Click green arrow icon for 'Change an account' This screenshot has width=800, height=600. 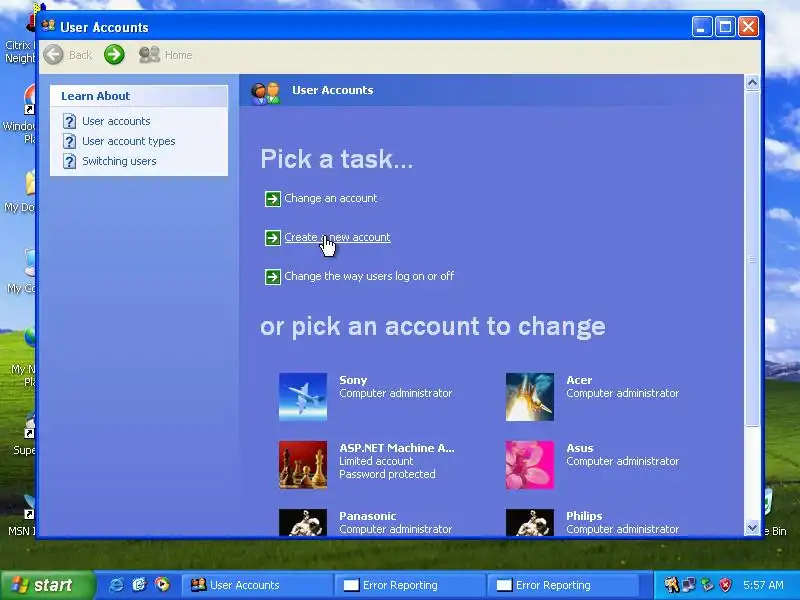click(272, 198)
